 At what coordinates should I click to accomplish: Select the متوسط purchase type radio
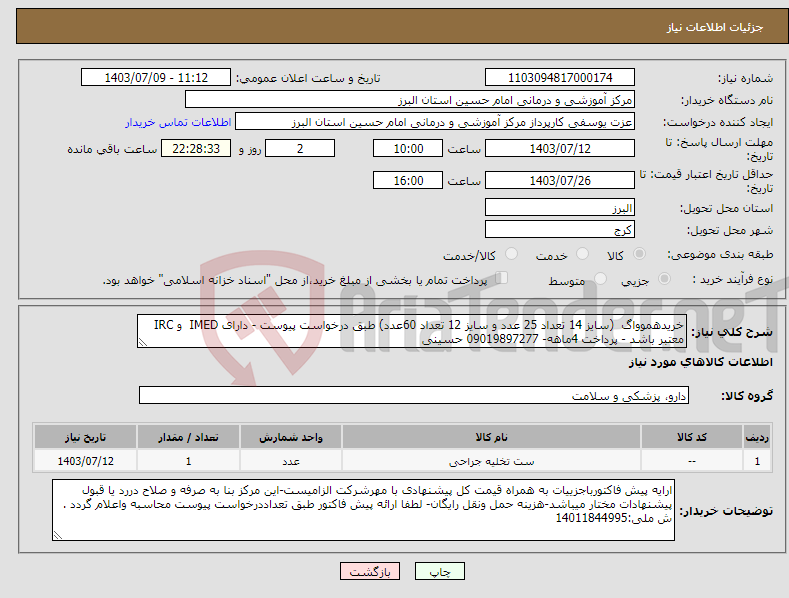click(x=600, y=278)
